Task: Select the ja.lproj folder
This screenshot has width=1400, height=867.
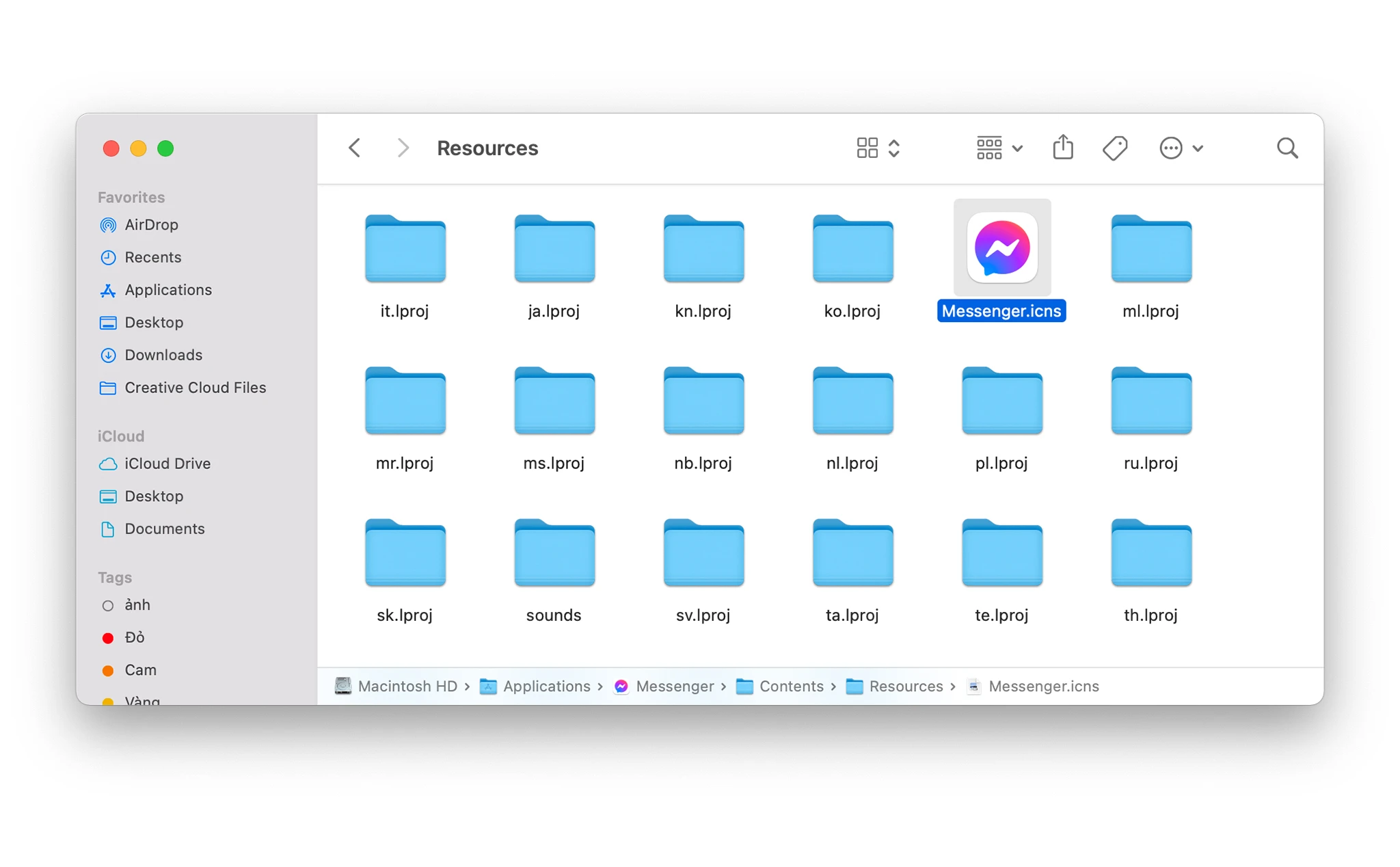Action: coord(554,248)
